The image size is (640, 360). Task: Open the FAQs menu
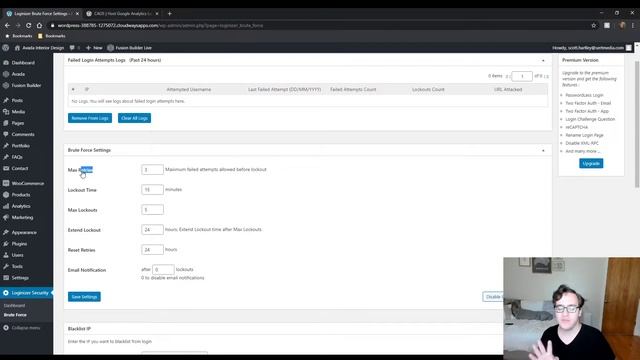tap(17, 157)
